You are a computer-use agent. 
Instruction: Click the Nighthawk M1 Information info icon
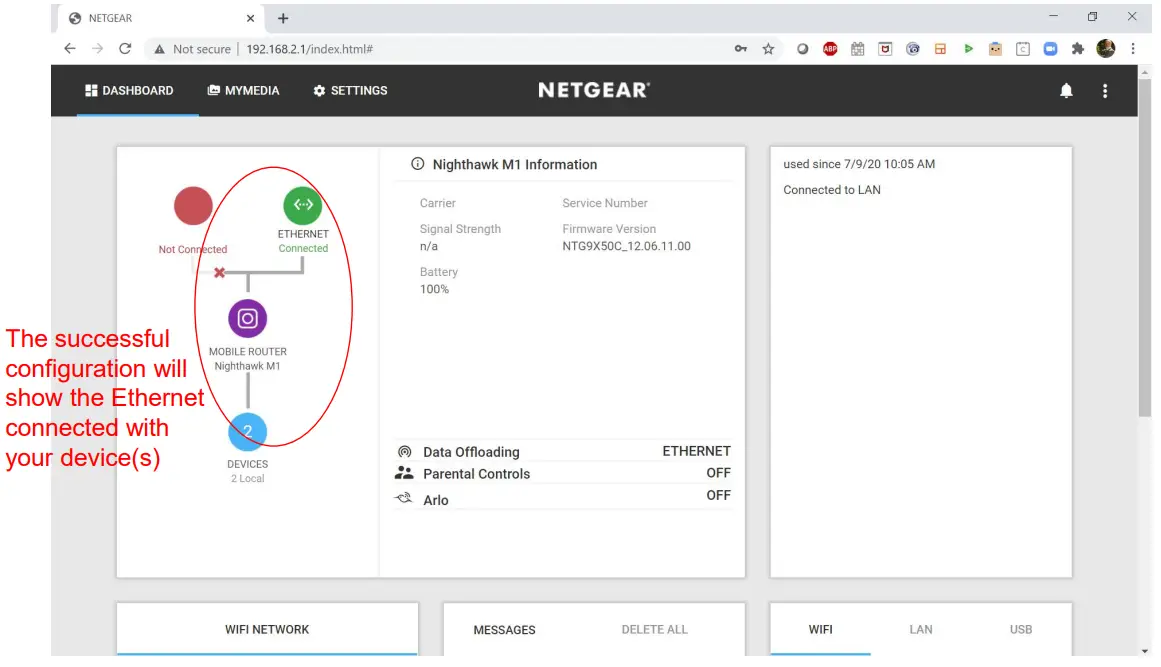pyautogui.click(x=417, y=164)
